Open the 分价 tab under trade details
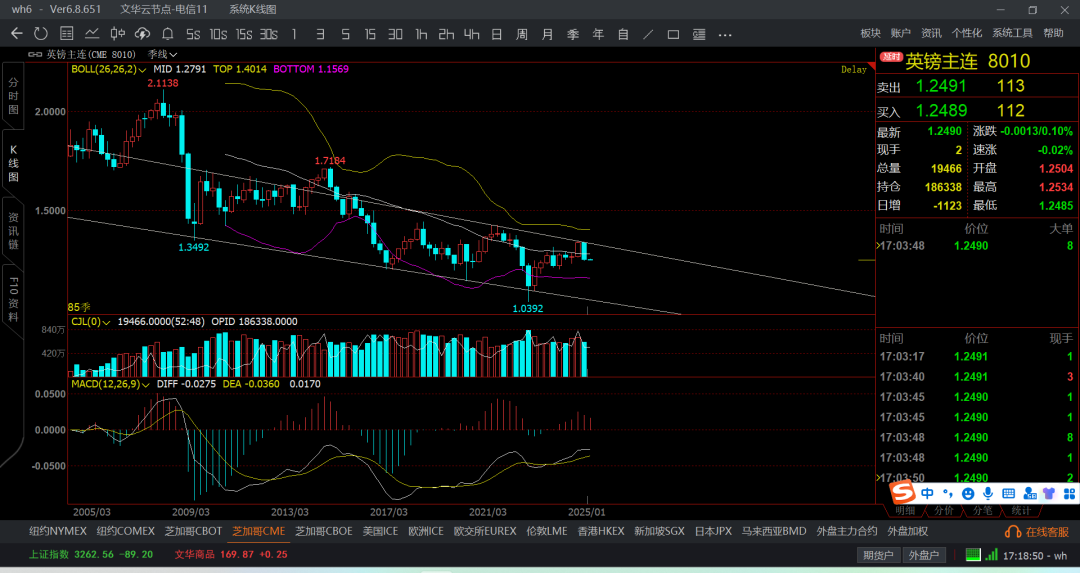 click(944, 510)
